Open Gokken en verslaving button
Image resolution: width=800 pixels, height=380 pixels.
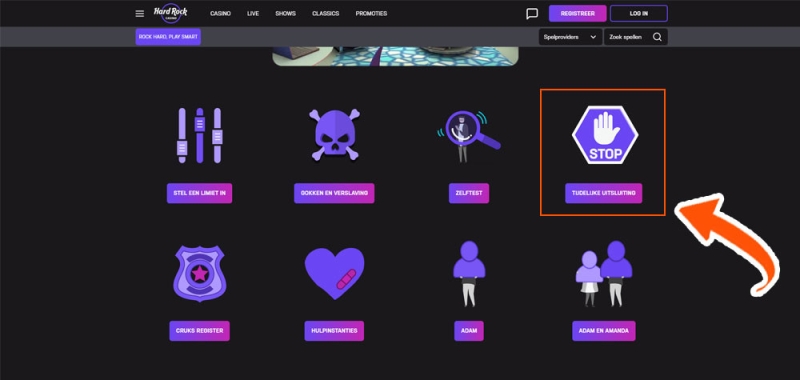pyautogui.click(x=334, y=193)
